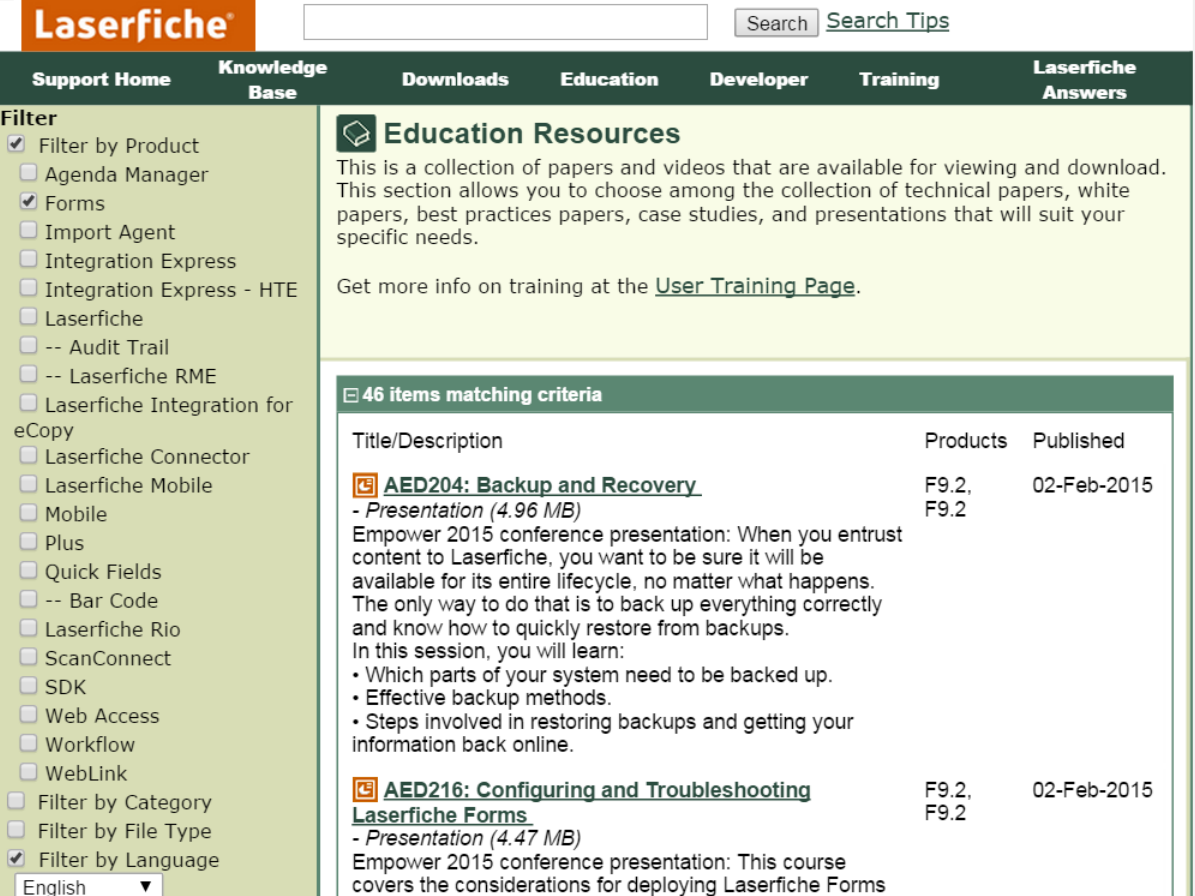Check the Plus filter checkbox

[x=28, y=541]
